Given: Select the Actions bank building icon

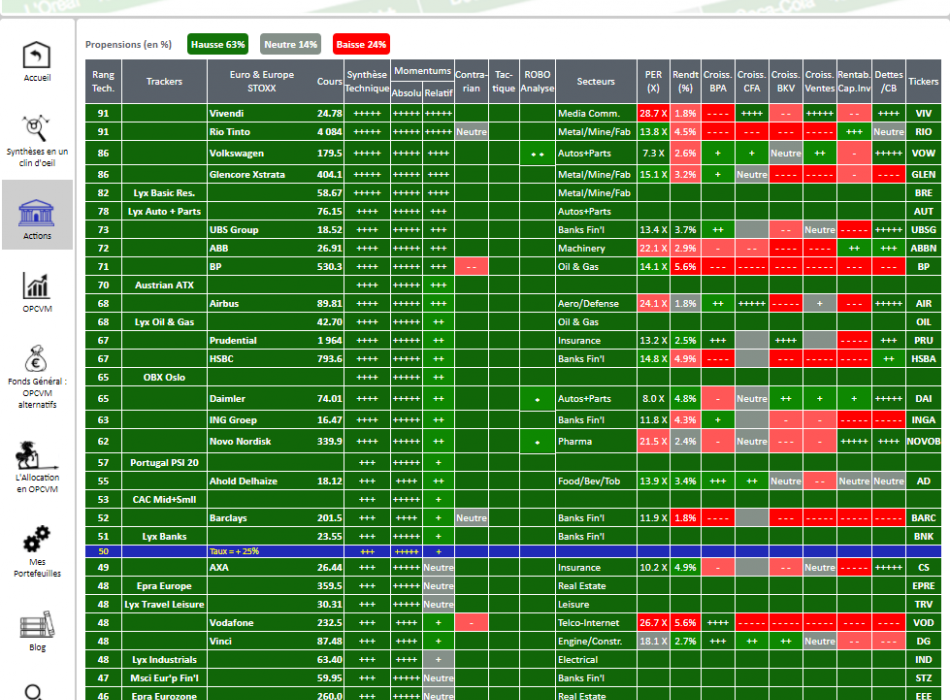Looking at the screenshot, I should (36, 212).
